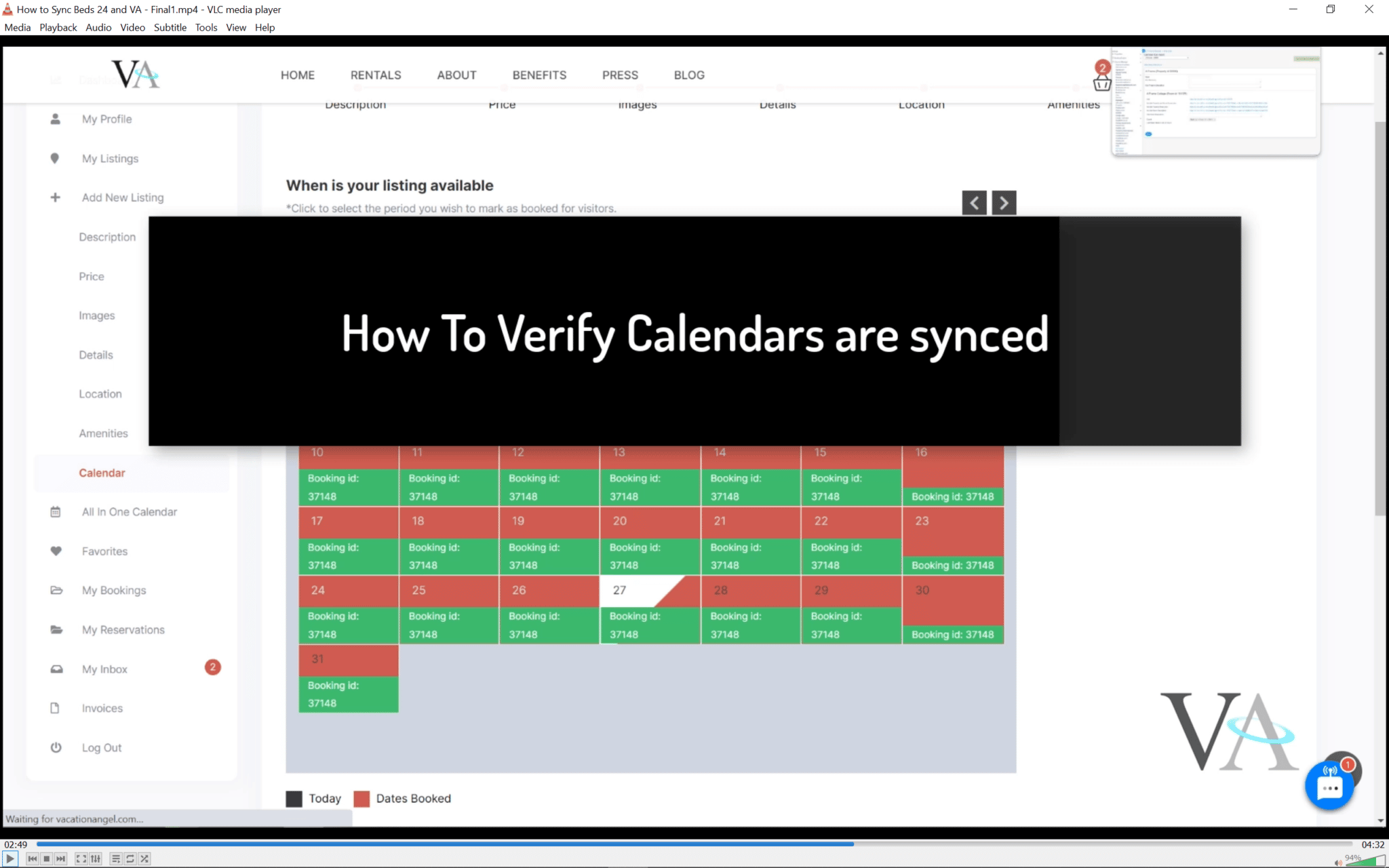Click the elapsed time label
The image size is (1389, 868).
coord(16,844)
